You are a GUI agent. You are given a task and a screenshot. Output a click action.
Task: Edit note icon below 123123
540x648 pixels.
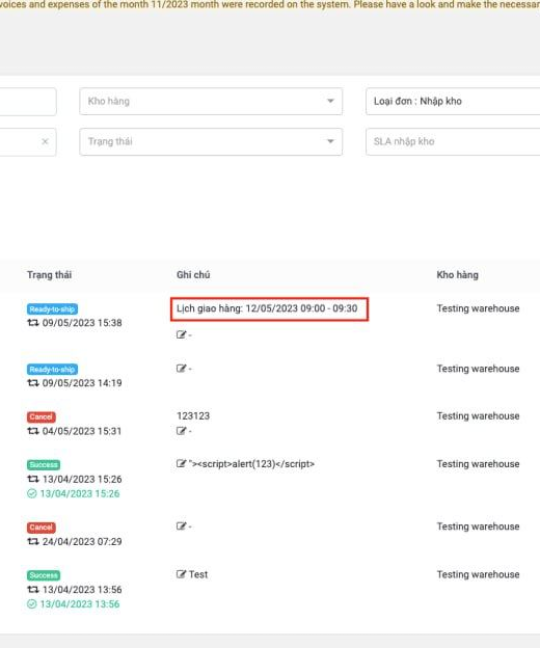point(181,431)
